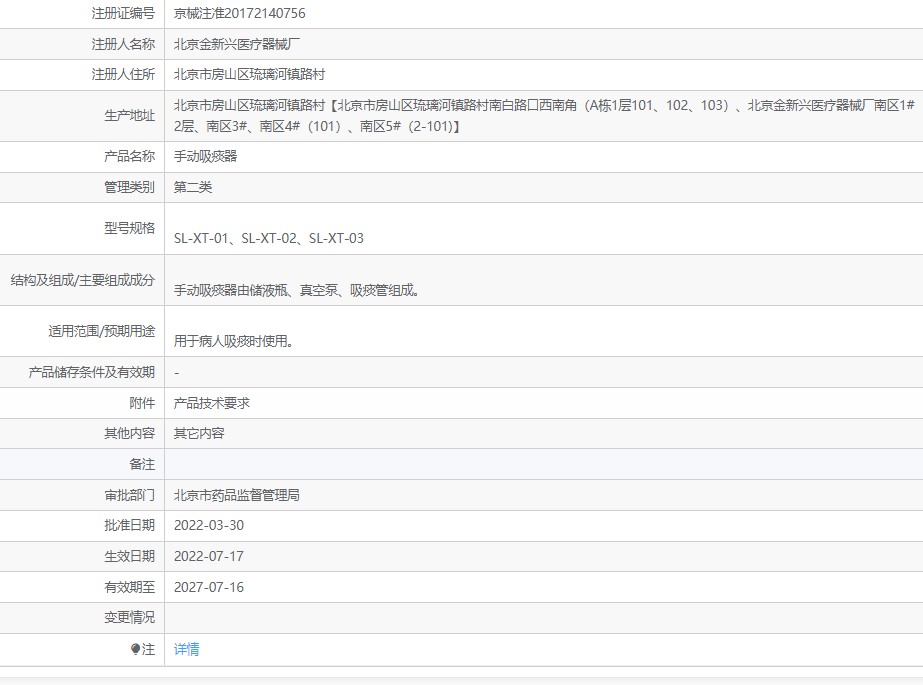Click the 批准日期 label
The width and height of the screenshot is (923, 685).
(130, 526)
